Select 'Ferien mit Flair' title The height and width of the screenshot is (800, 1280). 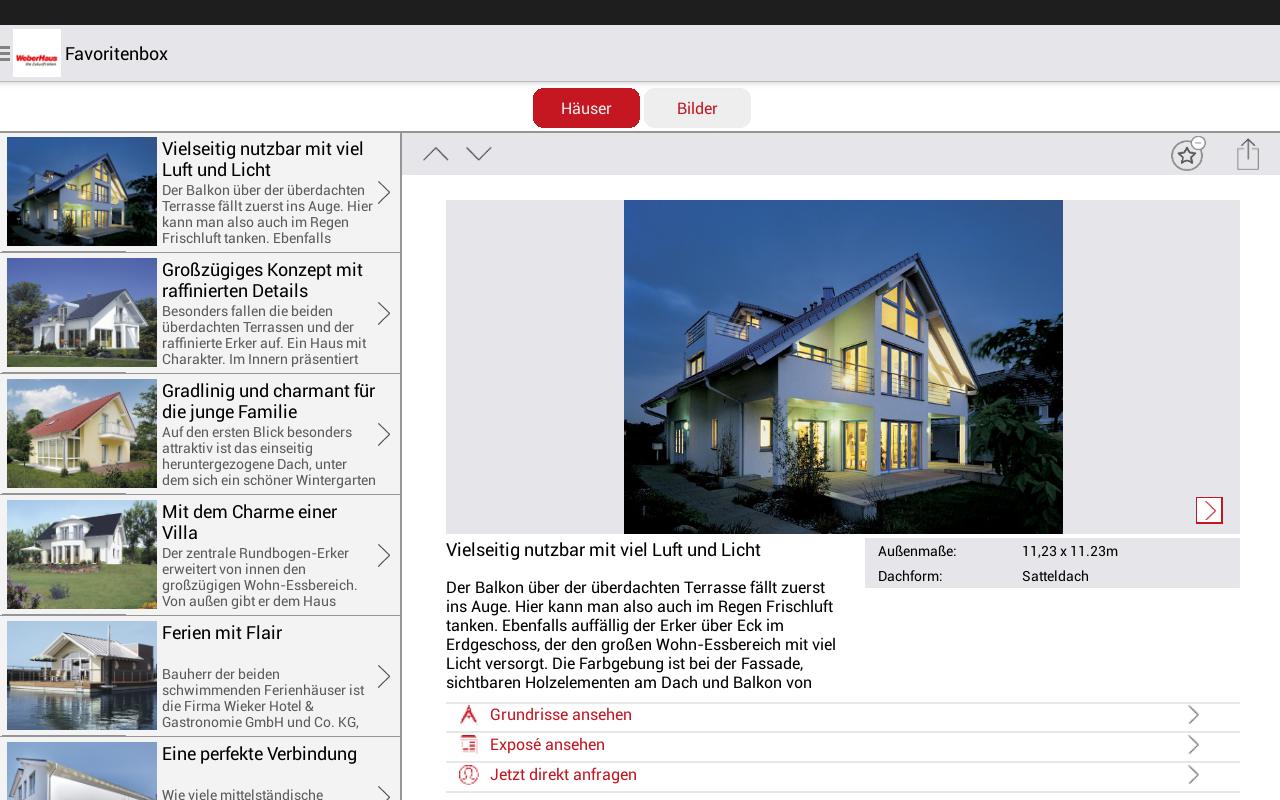[x=222, y=633]
